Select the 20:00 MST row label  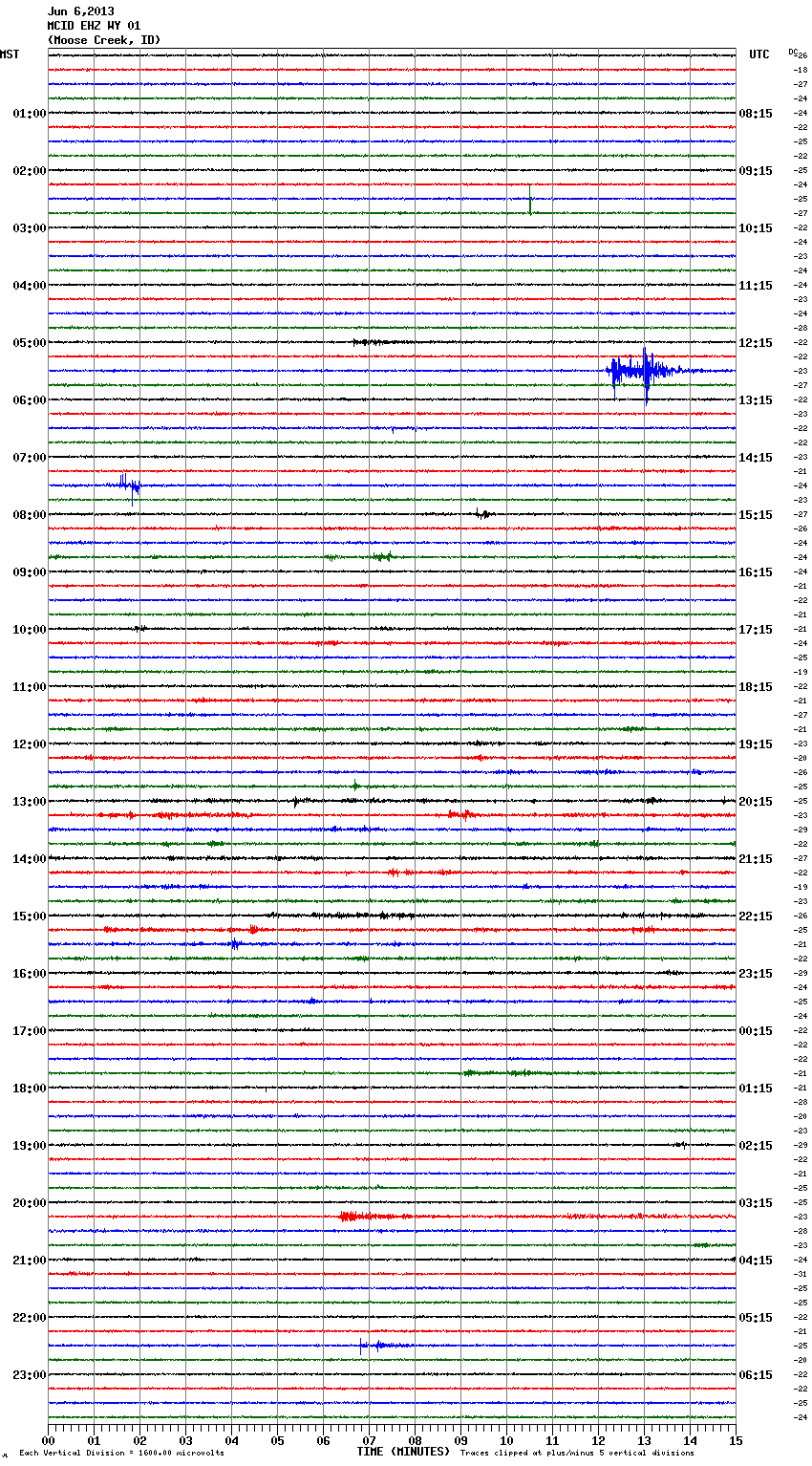(x=29, y=1203)
